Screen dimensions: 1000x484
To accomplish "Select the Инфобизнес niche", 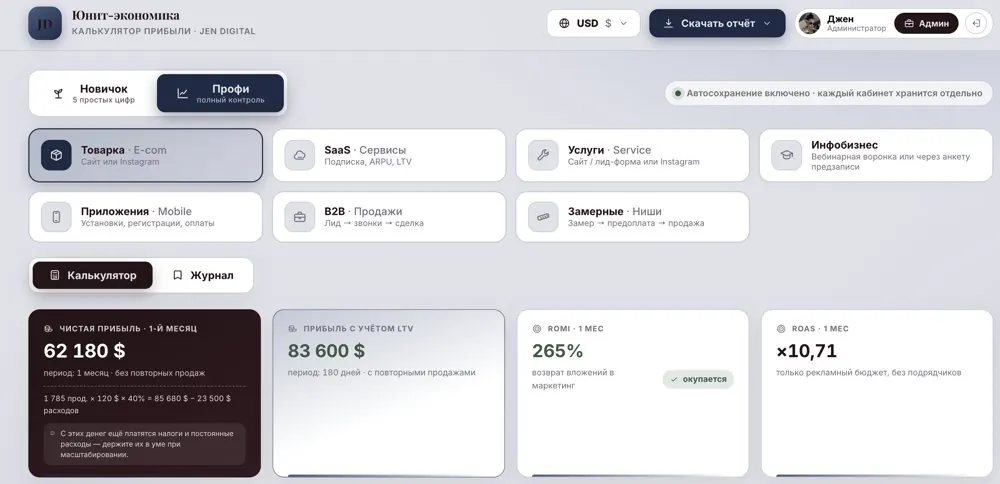I will click(876, 156).
